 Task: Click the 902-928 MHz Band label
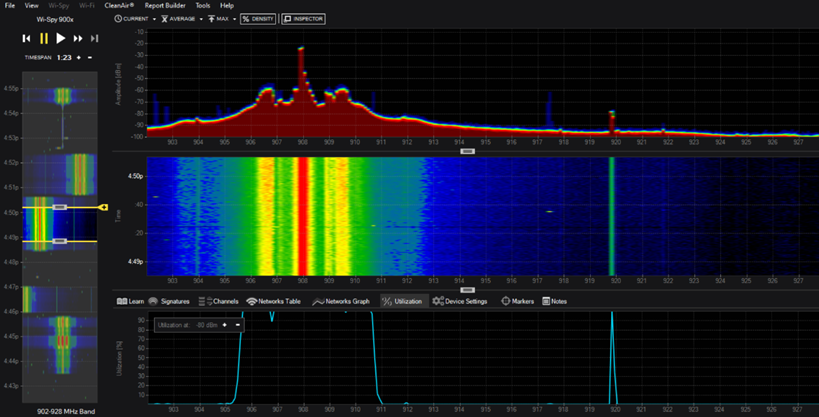click(66, 411)
